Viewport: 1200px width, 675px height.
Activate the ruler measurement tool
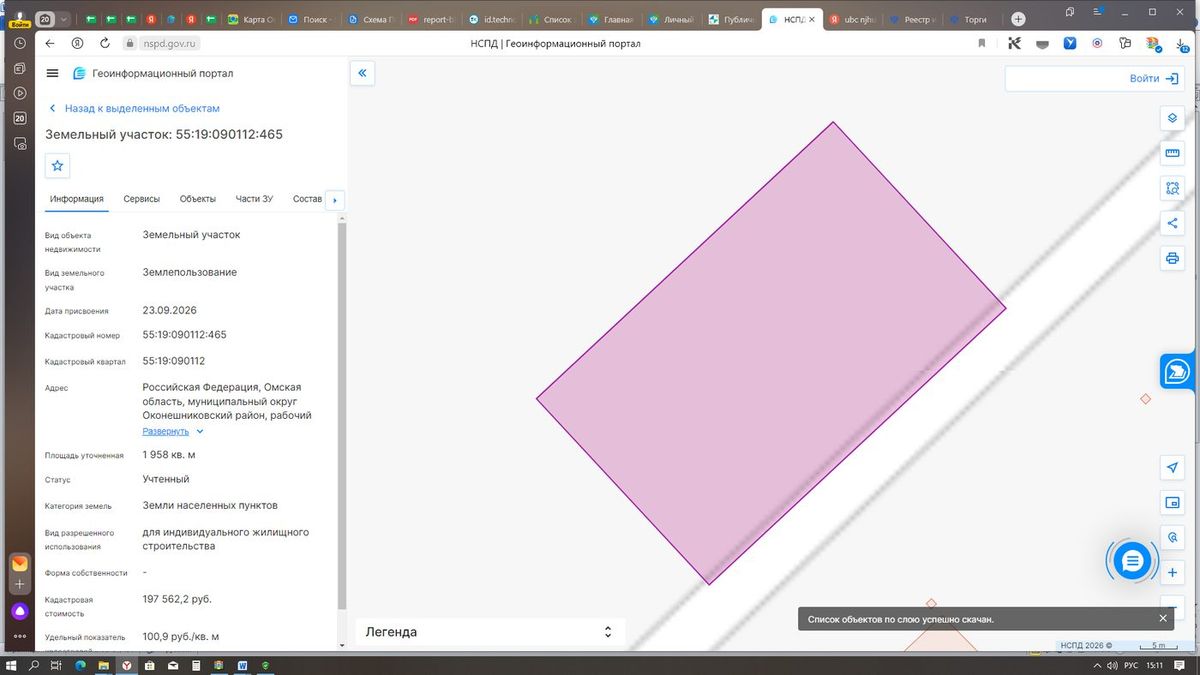(x=1172, y=153)
